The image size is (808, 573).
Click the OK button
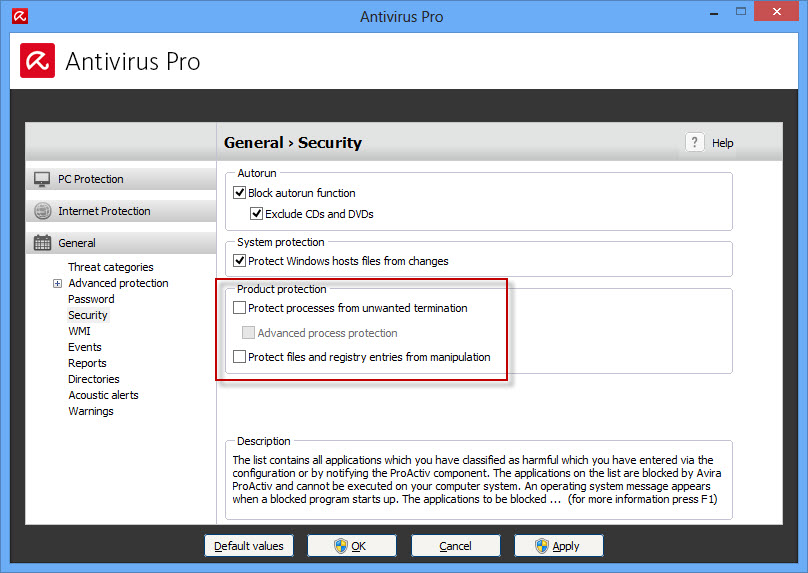[352, 546]
